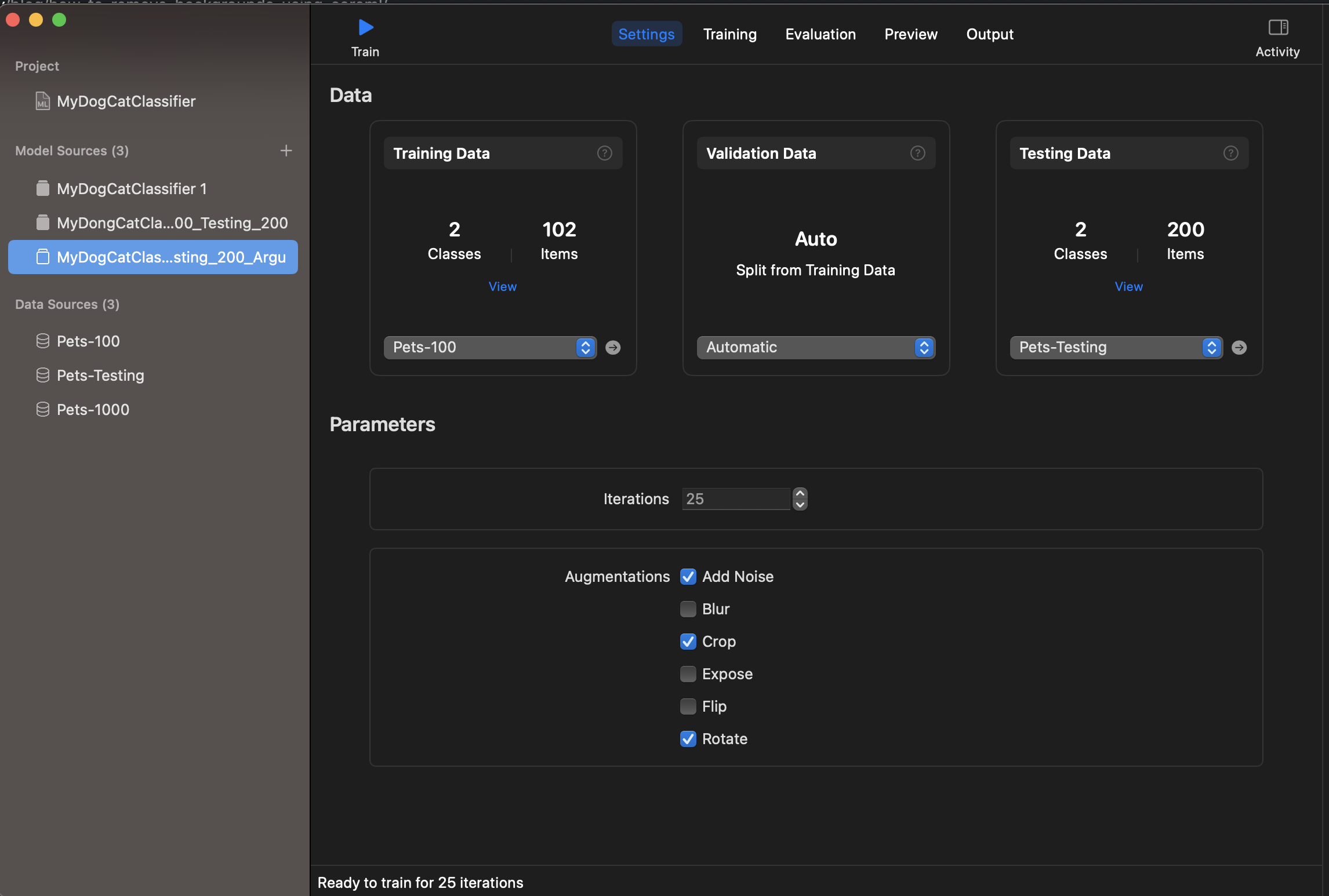
Task: Enable the Blur augmentation checkbox
Action: 688,609
